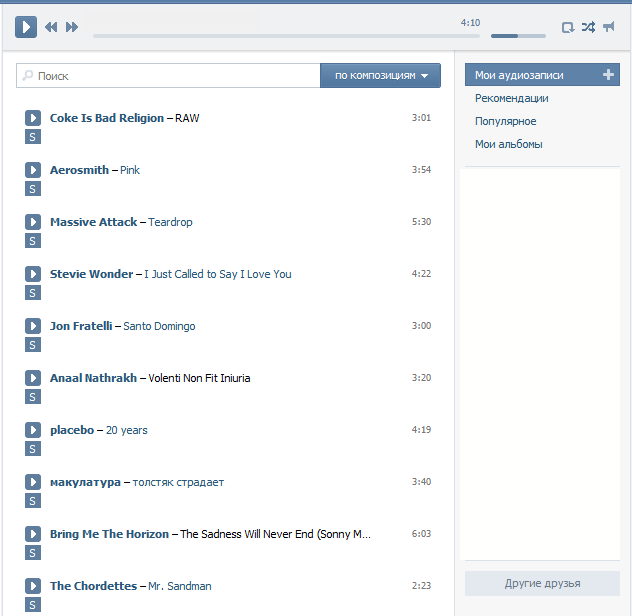This screenshot has height=616, width=632.
Task: Toggle broadcast megaphone icon
Action: click(x=609, y=27)
